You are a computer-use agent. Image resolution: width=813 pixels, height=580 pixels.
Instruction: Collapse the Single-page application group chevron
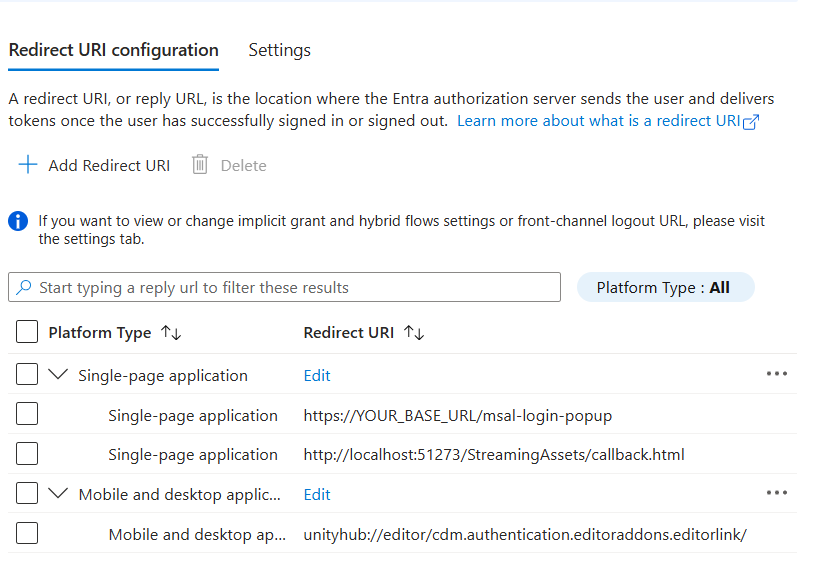[59, 375]
